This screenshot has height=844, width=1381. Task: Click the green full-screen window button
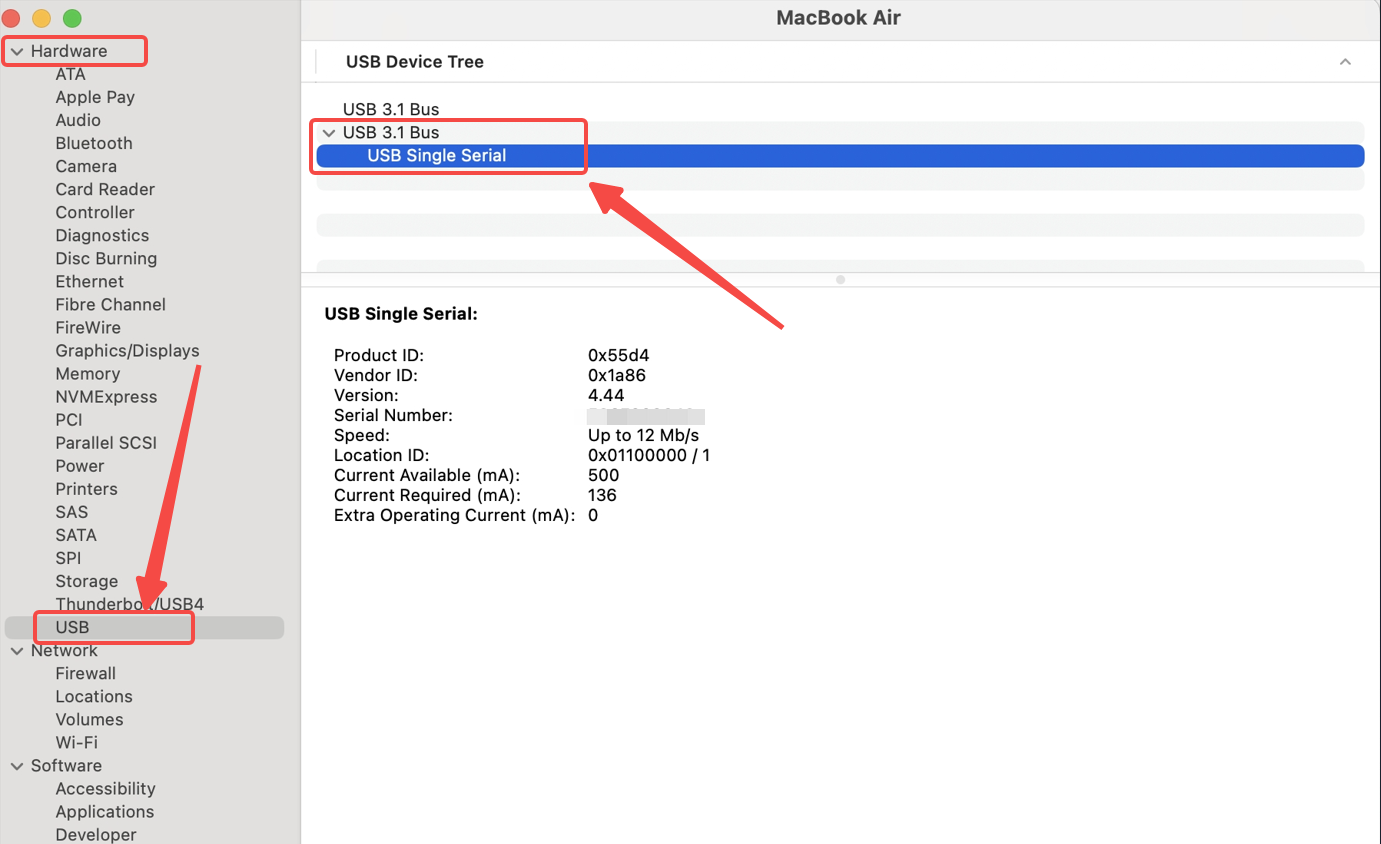point(72,18)
